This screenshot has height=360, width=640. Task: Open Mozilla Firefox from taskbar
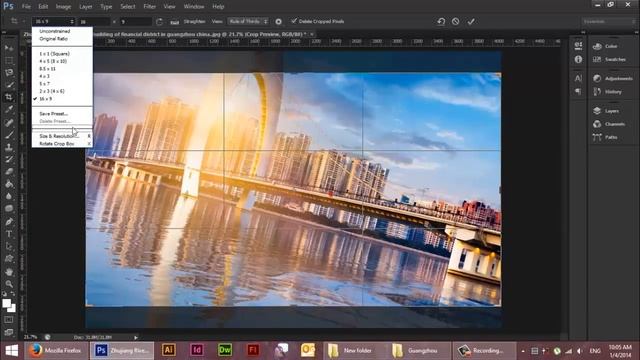click(x=56, y=350)
